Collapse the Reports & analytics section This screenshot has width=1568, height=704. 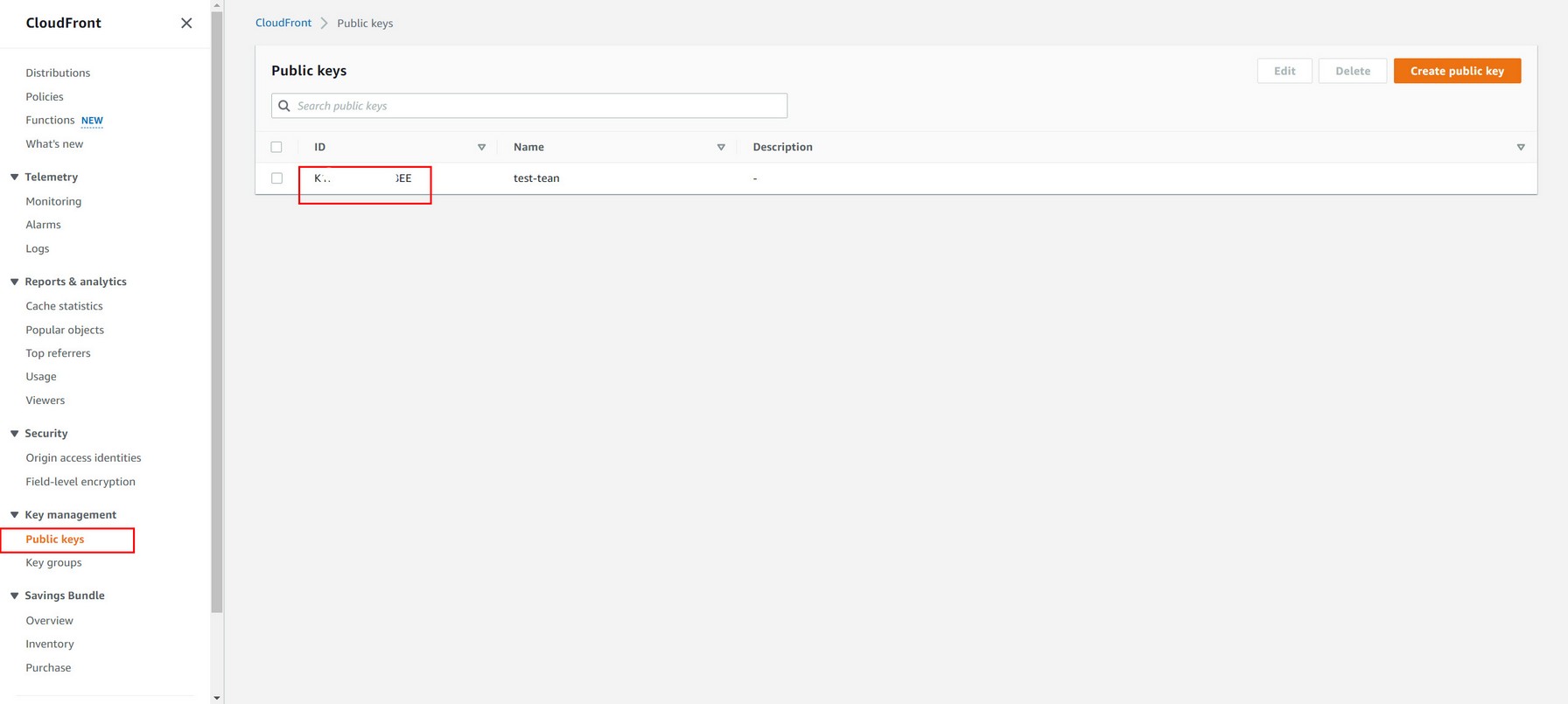tap(15, 282)
